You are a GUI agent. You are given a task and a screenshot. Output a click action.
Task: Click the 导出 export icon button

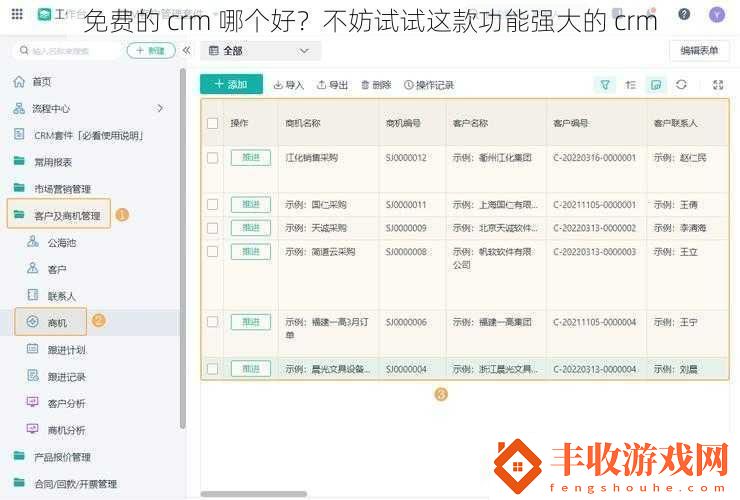332,85
